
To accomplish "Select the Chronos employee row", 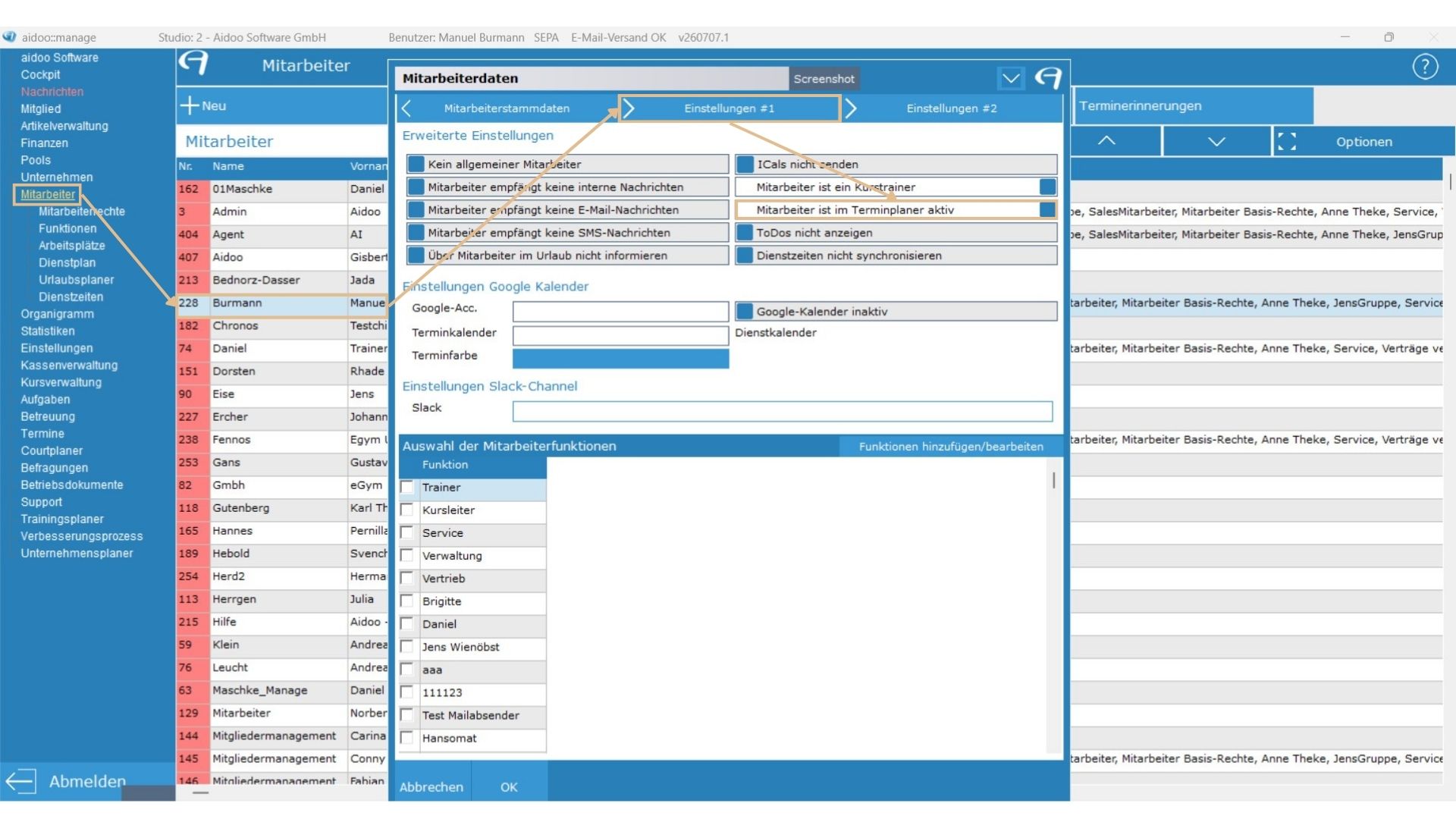I will pos(282,325).
